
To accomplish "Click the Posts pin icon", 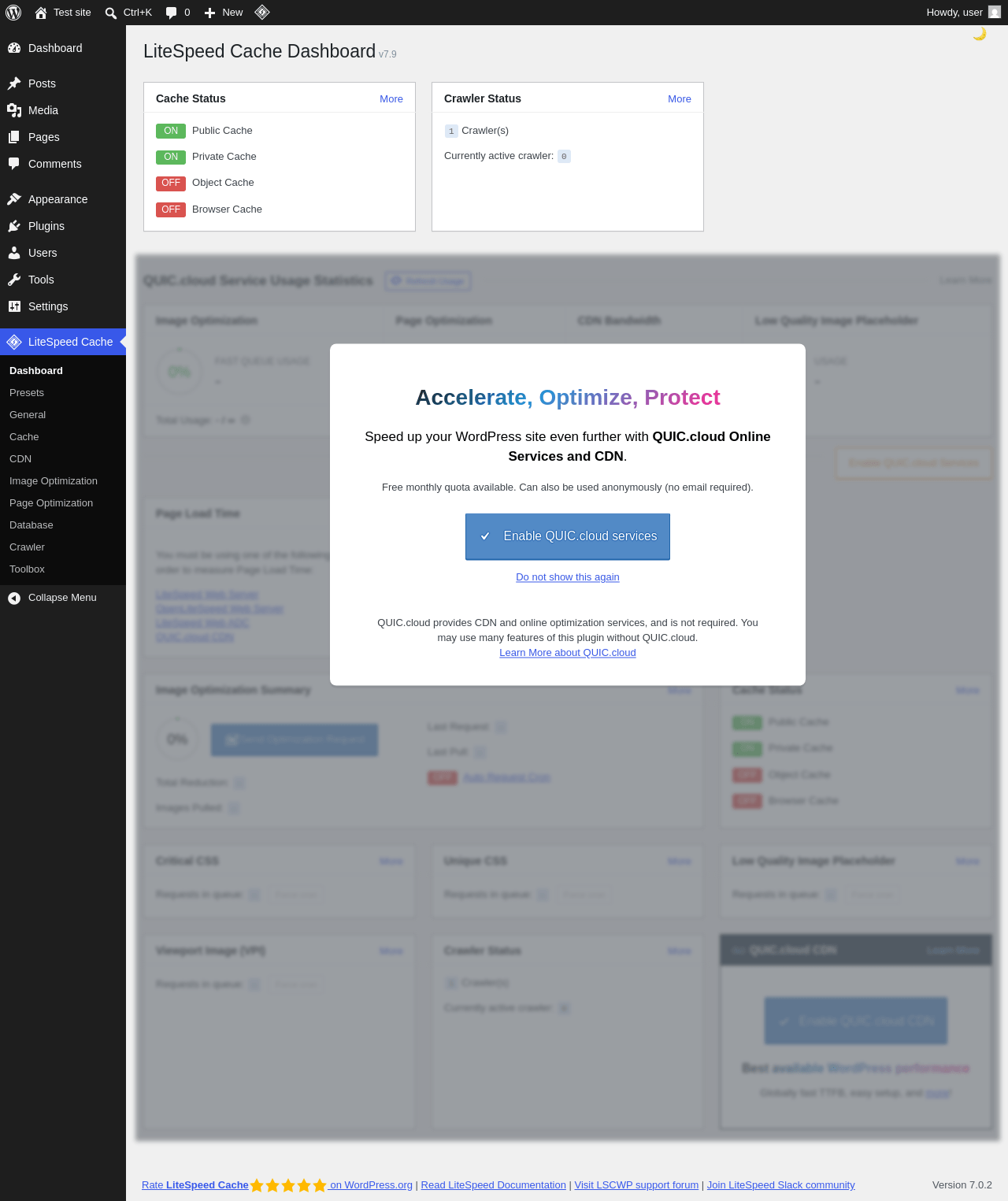I will [14, 83].
